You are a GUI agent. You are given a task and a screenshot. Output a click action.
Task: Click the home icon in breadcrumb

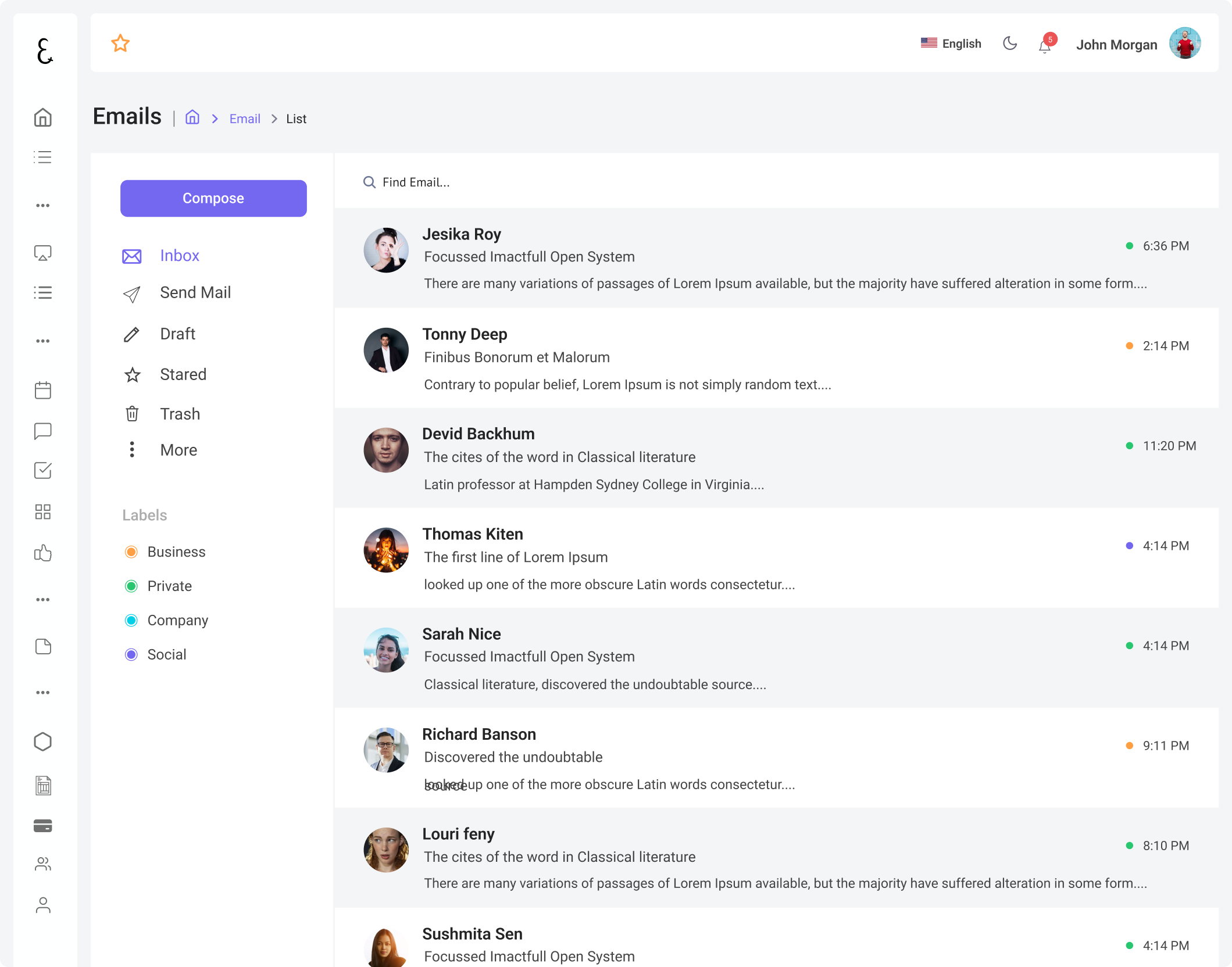[192, 117]
